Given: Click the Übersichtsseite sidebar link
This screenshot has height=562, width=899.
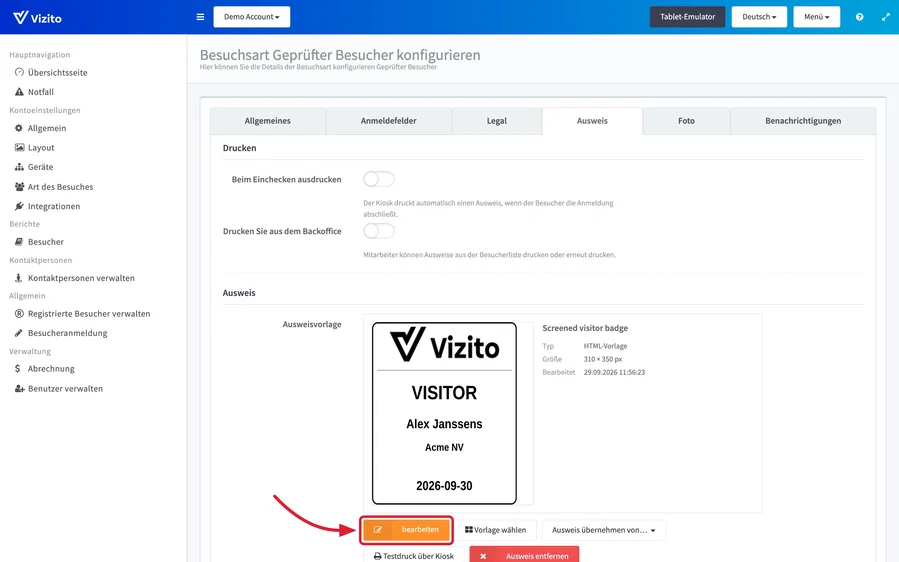Looking at the screenshot, I should (x=57, y=72).
